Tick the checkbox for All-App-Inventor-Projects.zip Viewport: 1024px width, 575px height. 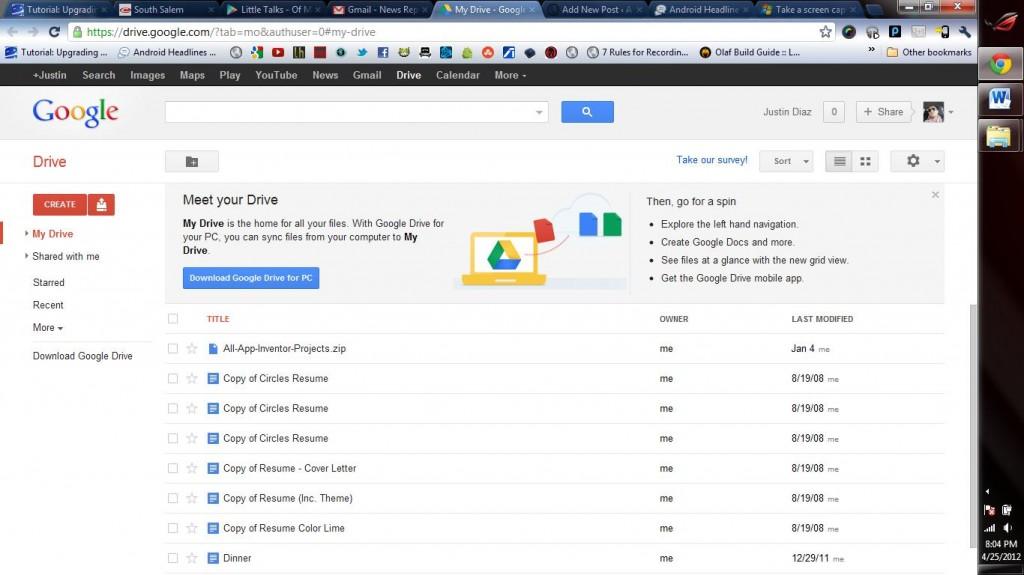coord(173,349)
